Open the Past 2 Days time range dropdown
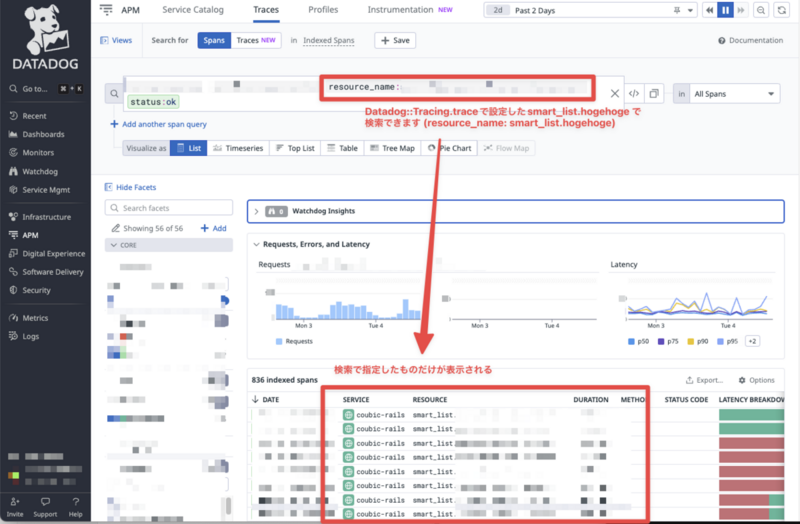 tap(590, 10)
